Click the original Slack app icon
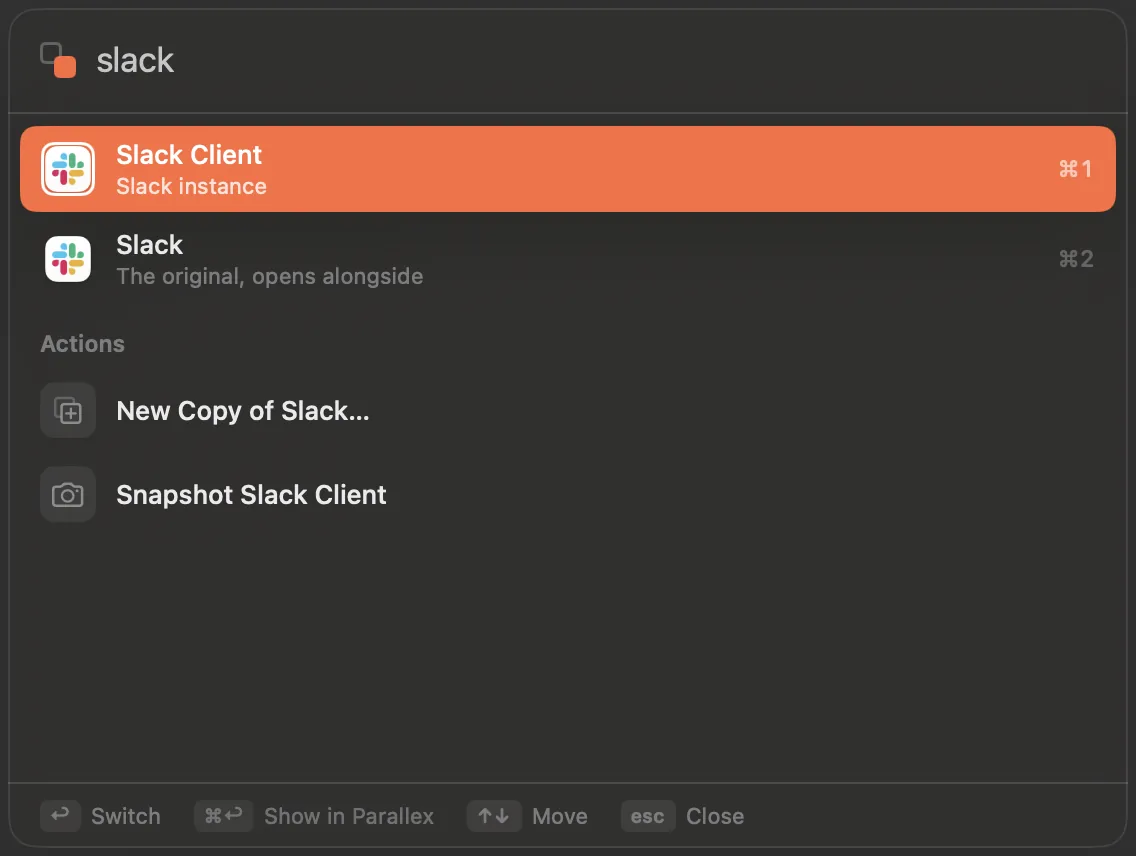The width and height of the screenshot is (1136, 856). (68, 259)
